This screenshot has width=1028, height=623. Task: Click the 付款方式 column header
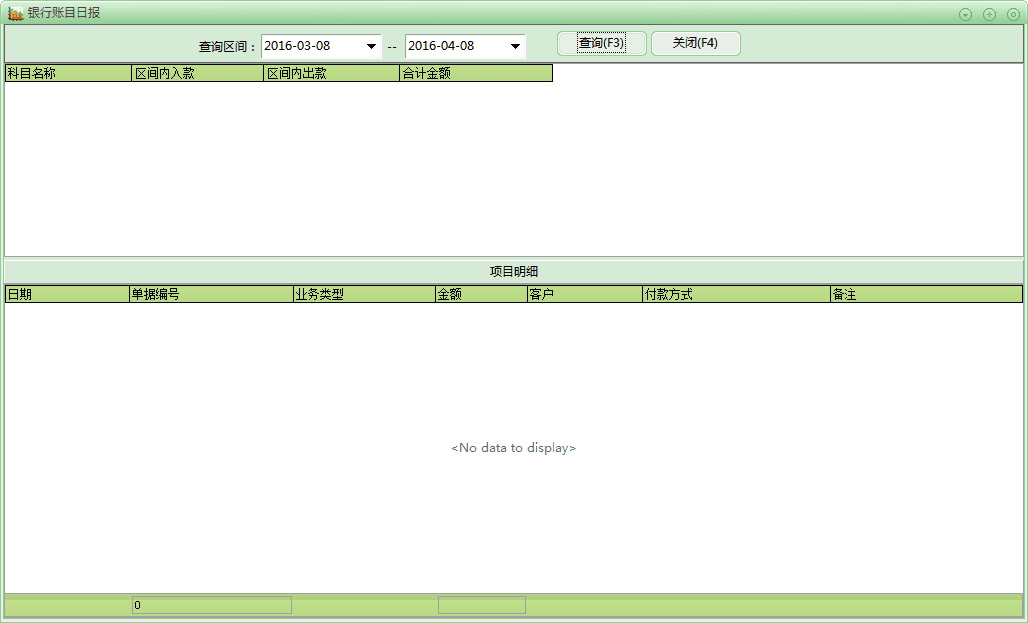735,295
